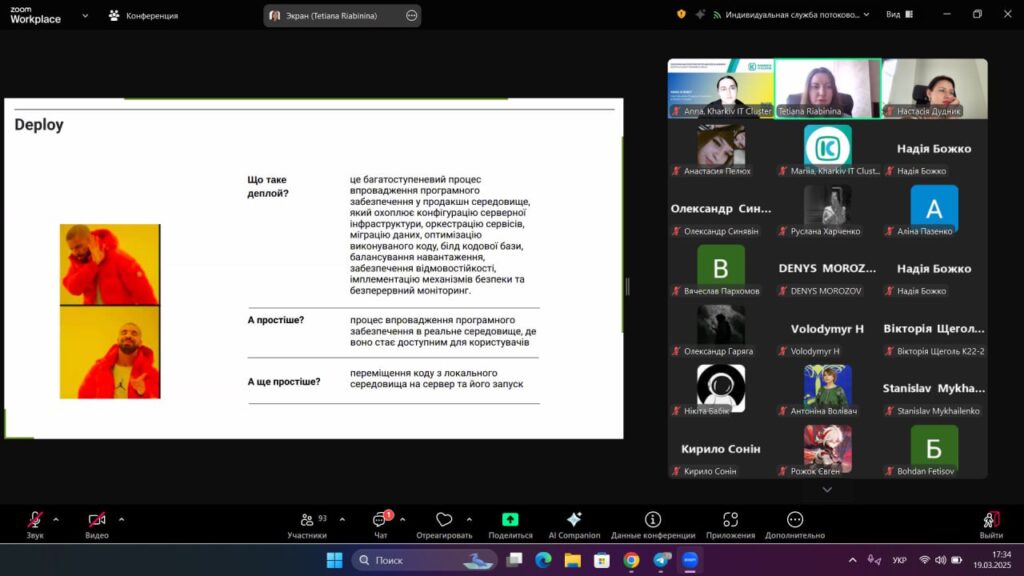Screen dimensions: 1024x576
Task: Open the Чат chat panel
Action: tap(381, 525)
